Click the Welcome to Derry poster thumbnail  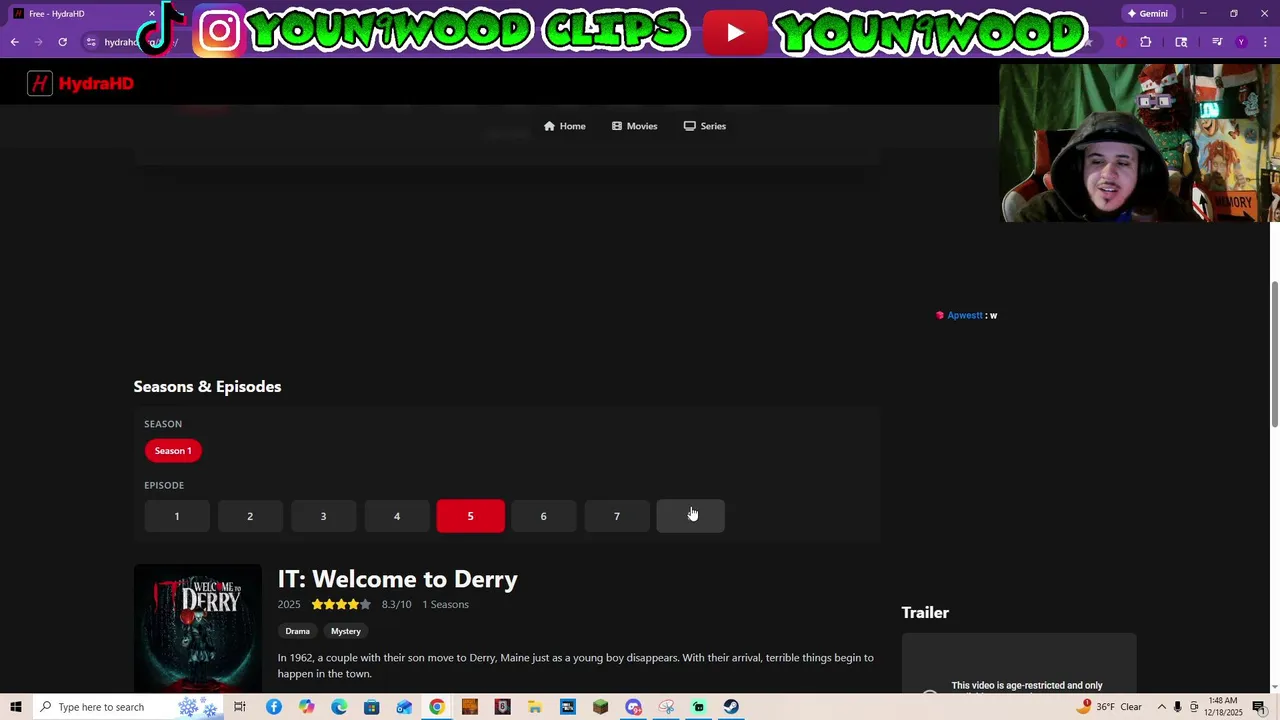198,628
